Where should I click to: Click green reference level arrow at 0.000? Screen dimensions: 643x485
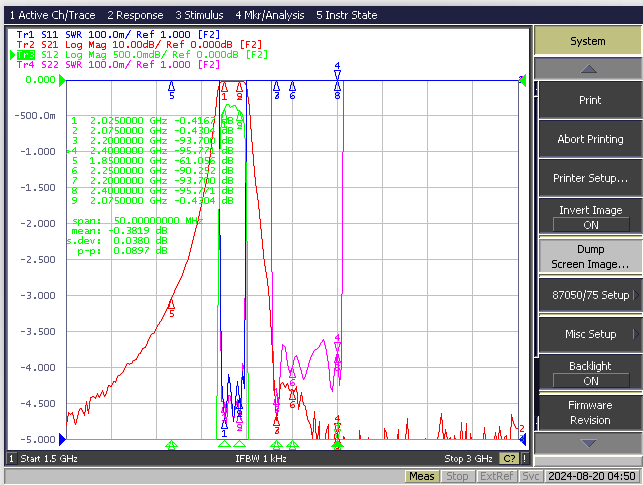click(62, 80)
